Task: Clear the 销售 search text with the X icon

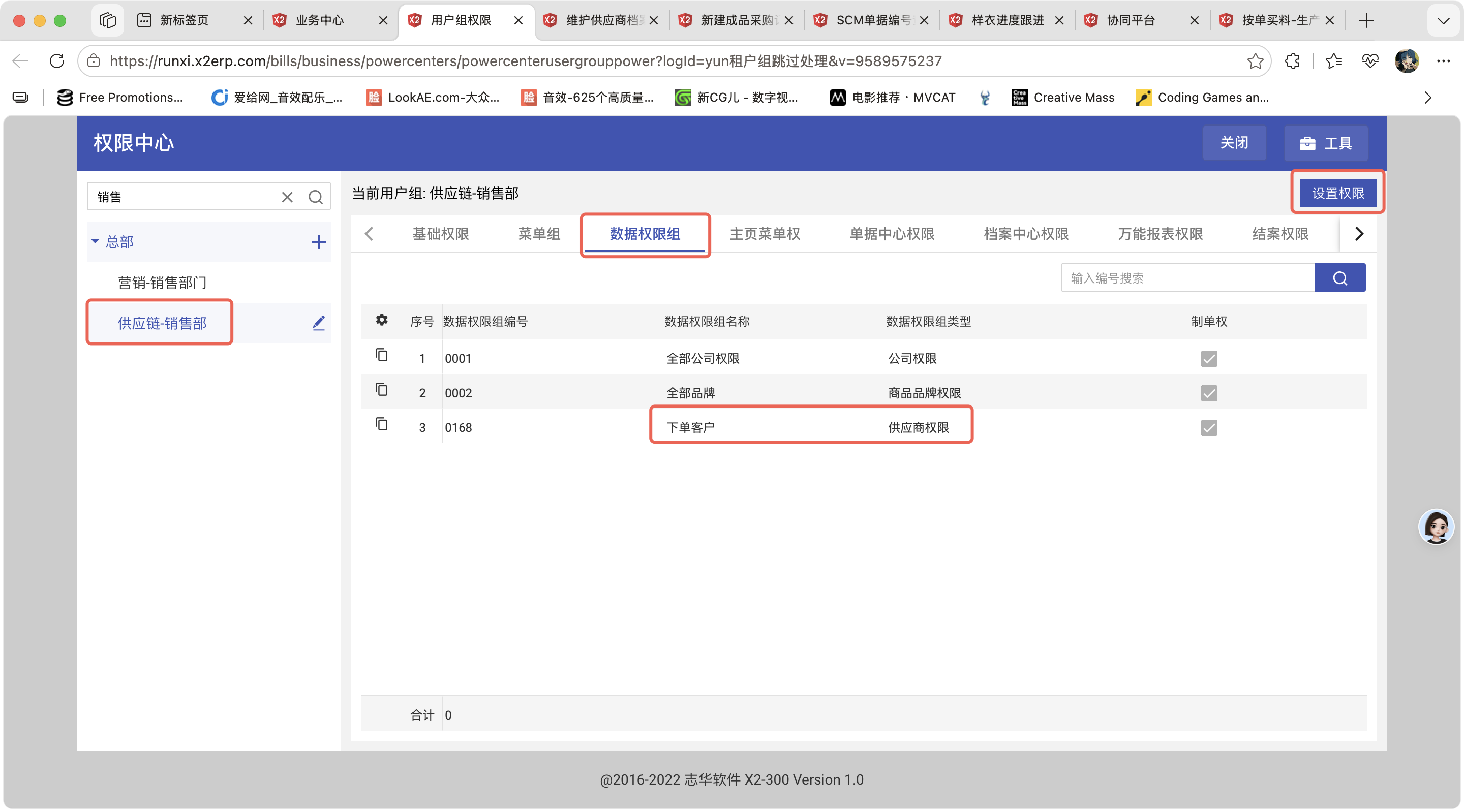Action: 287,197
